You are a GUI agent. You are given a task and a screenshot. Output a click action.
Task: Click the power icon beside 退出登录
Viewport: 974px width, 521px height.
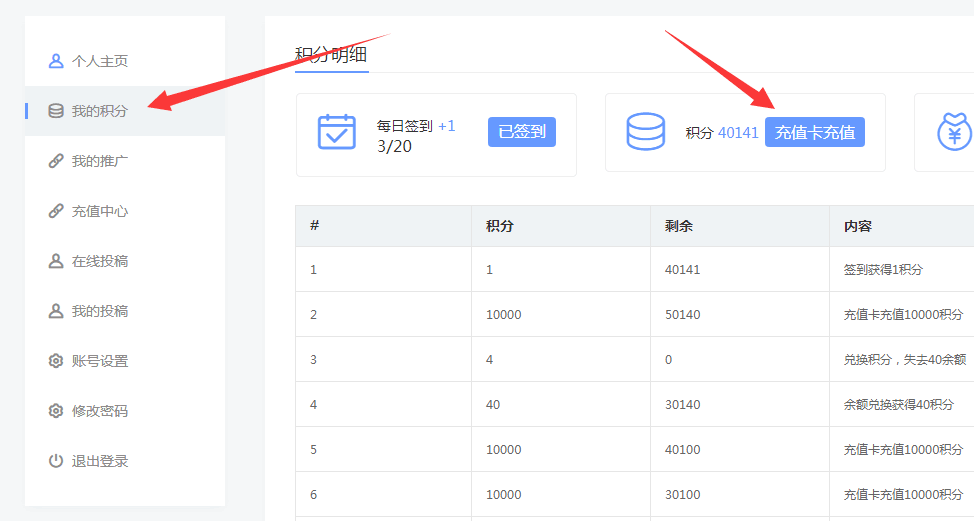click(x=56, y=461)
